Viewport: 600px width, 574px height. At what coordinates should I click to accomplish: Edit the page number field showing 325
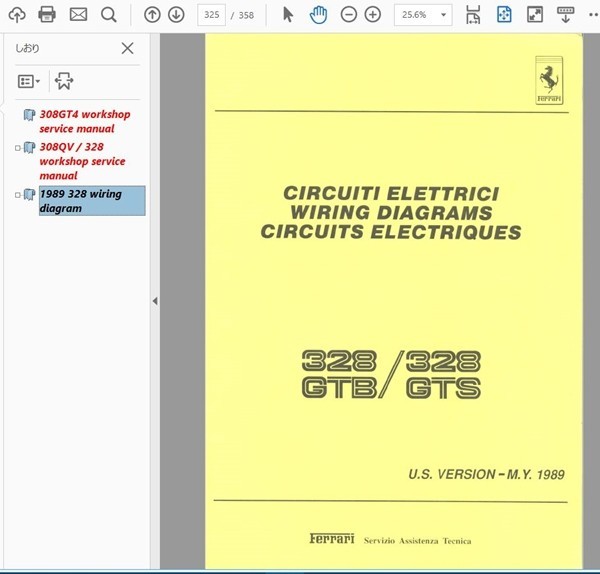coord(211,15)
